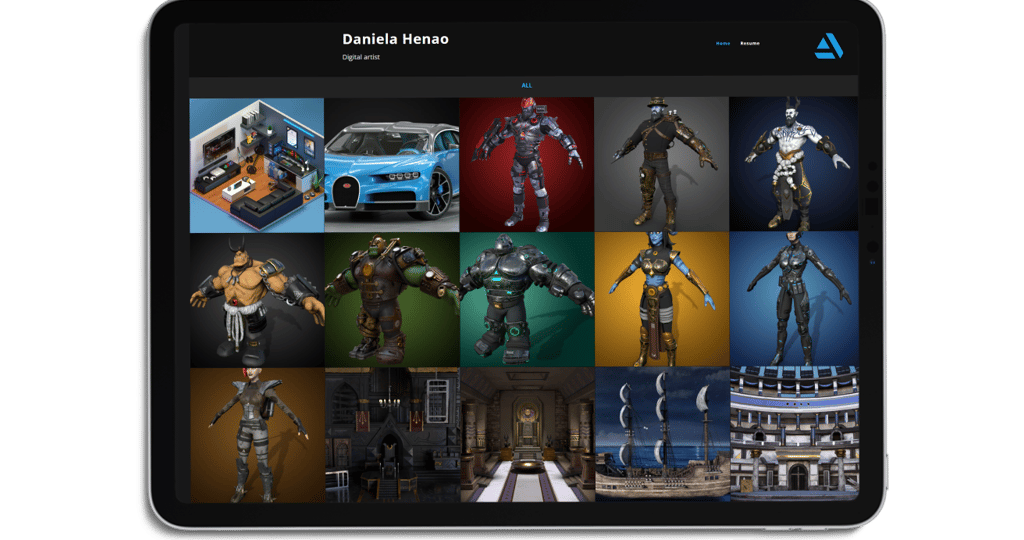The width and height of the screenshot is (1024, 540).
Task: Click the ArtStation logo icon
Action: 829,46
